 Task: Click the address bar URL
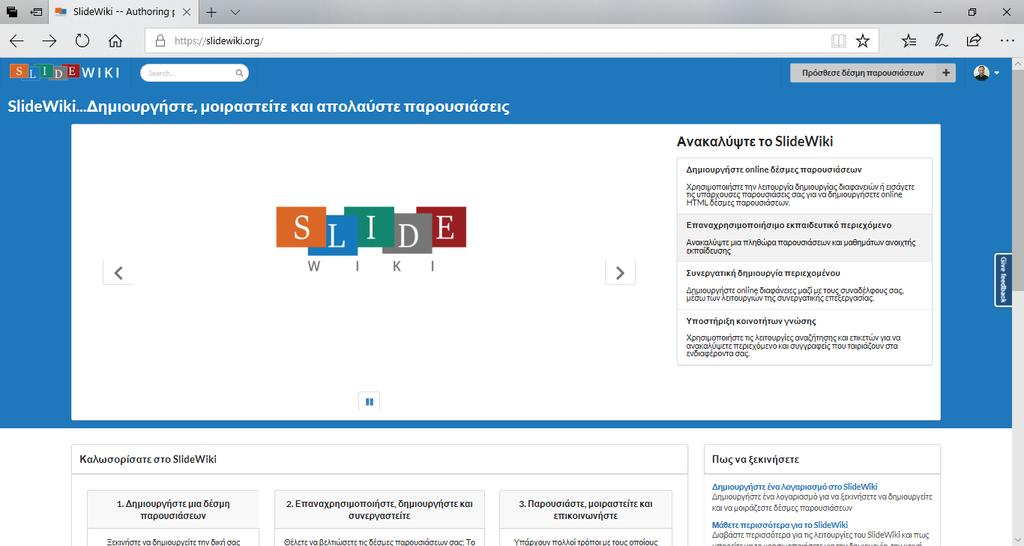click(219, 41)
